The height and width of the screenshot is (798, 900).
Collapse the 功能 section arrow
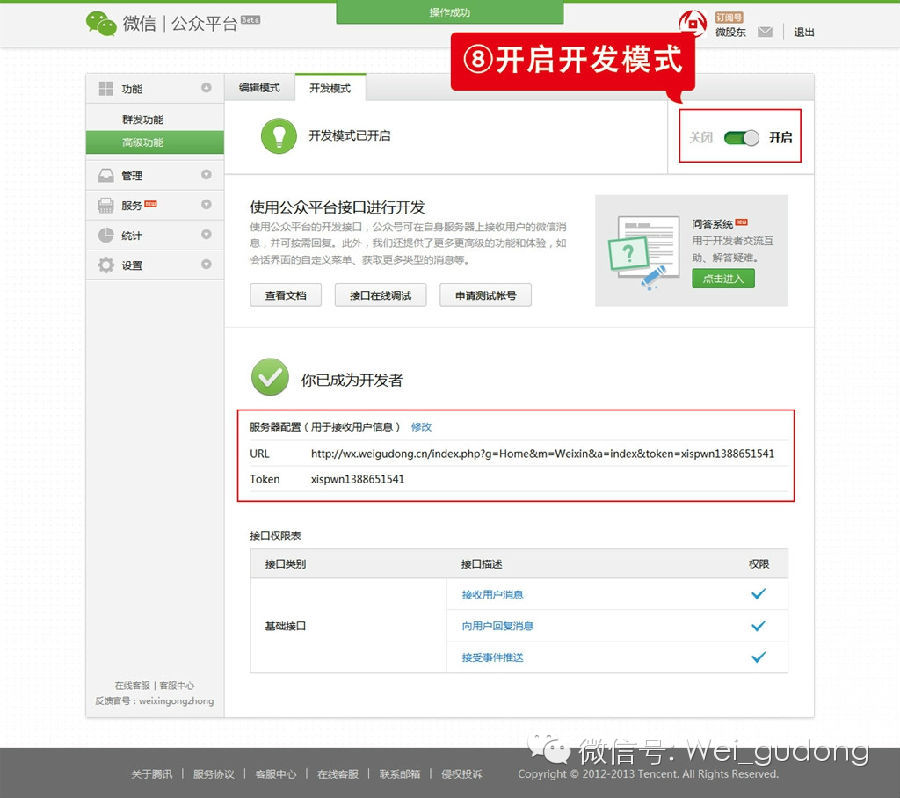pyautogui.click(x=206, y=87)
